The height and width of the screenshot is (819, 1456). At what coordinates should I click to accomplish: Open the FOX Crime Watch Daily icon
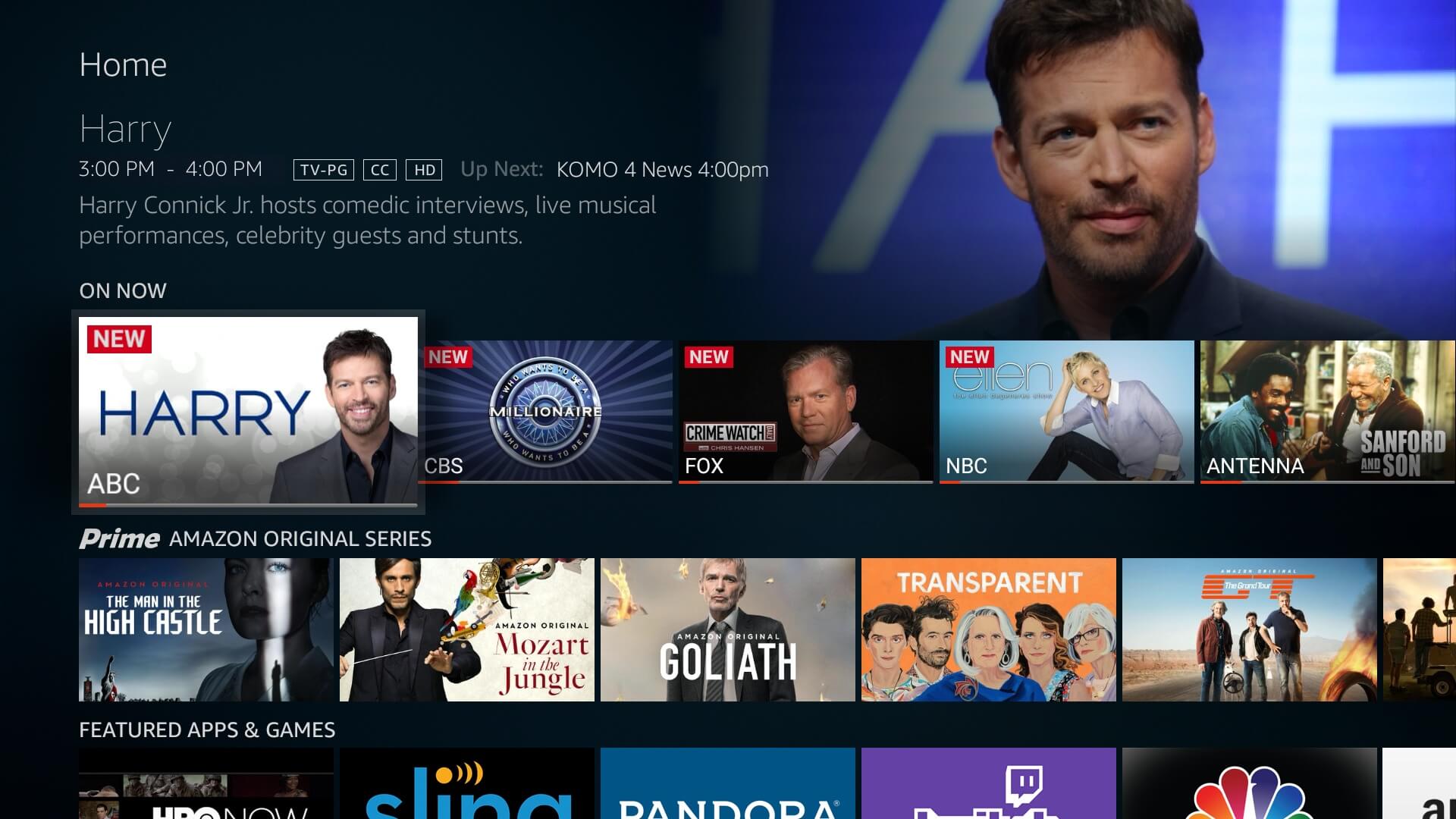pos(805,411)
